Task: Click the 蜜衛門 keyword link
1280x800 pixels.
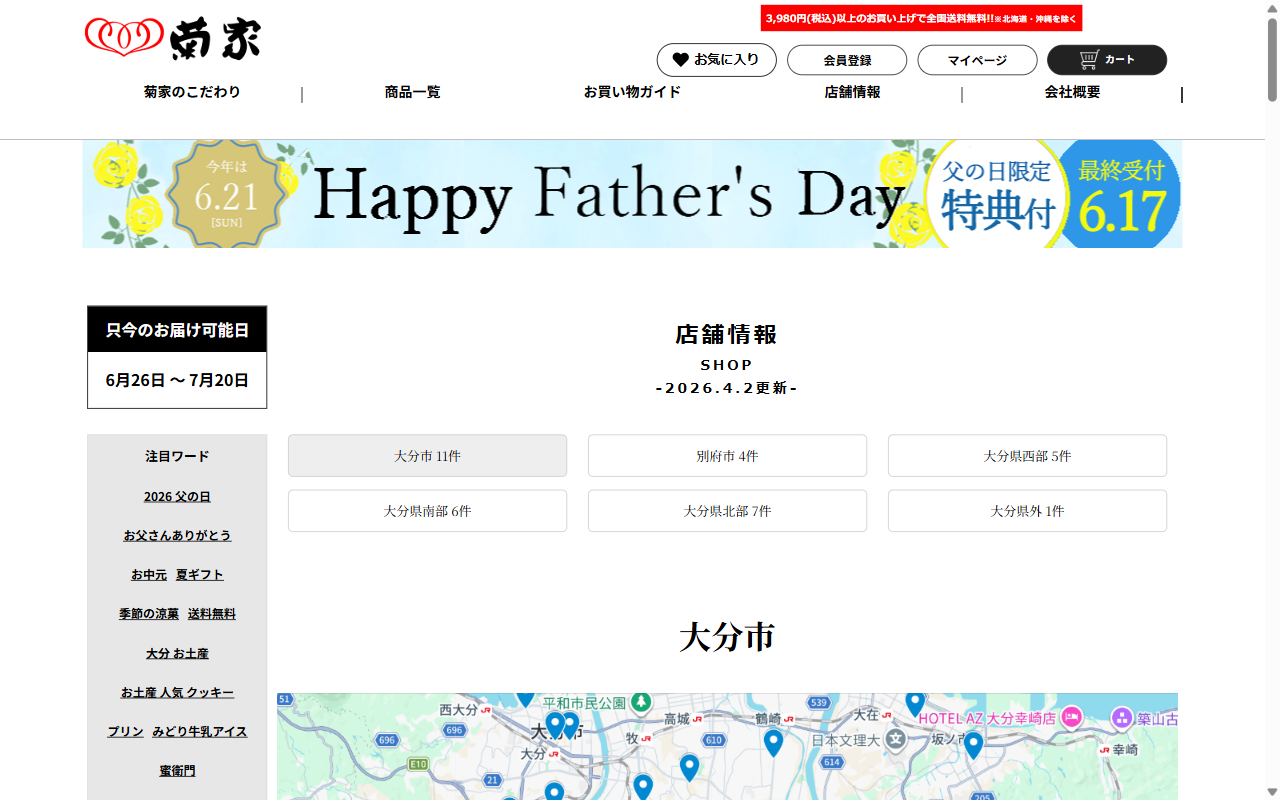Action: [x=177, y=771]
